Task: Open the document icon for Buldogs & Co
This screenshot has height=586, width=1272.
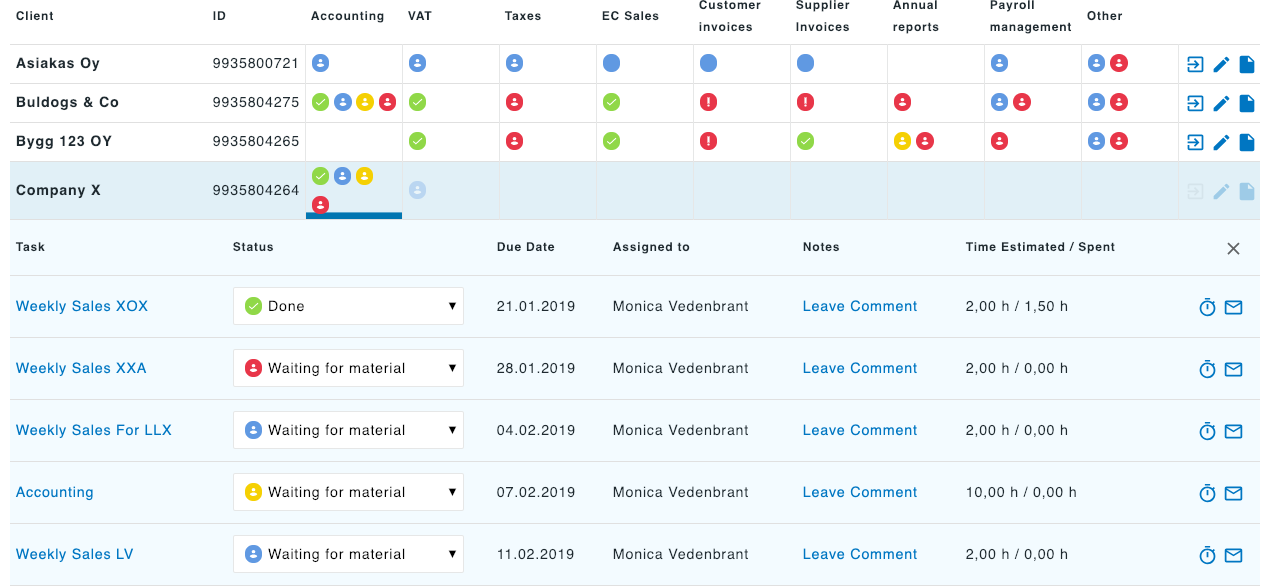Action: click(1247, 103)
